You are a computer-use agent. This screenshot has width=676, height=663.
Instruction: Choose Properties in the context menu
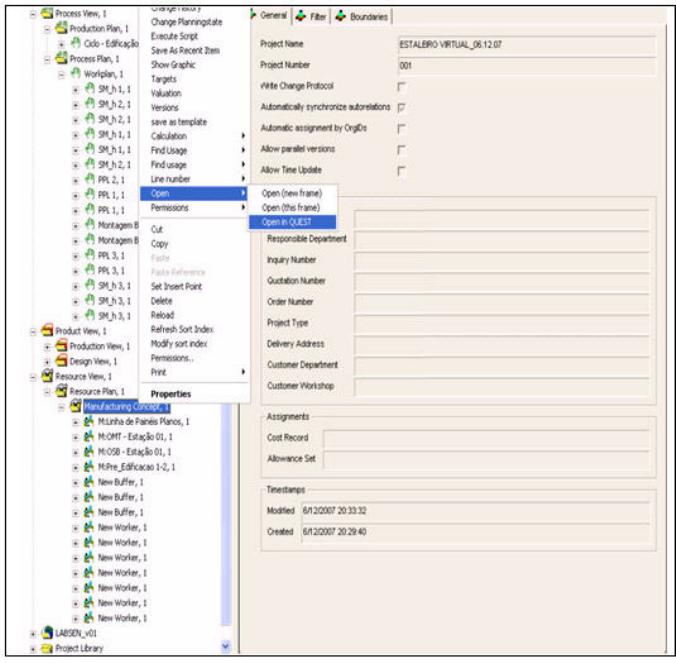(x=170, y=394)
